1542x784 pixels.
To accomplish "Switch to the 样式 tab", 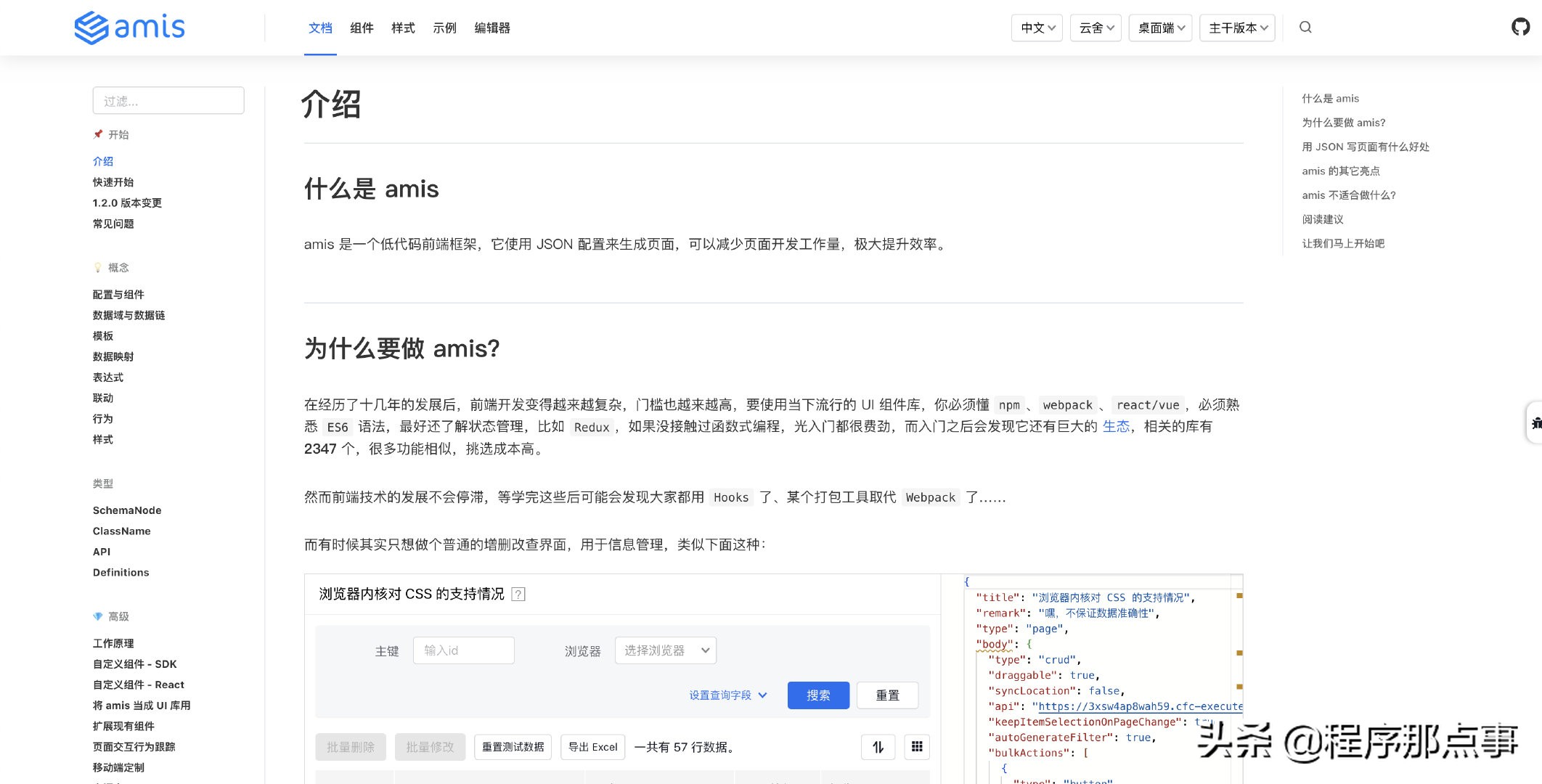I will click(403, 28).
